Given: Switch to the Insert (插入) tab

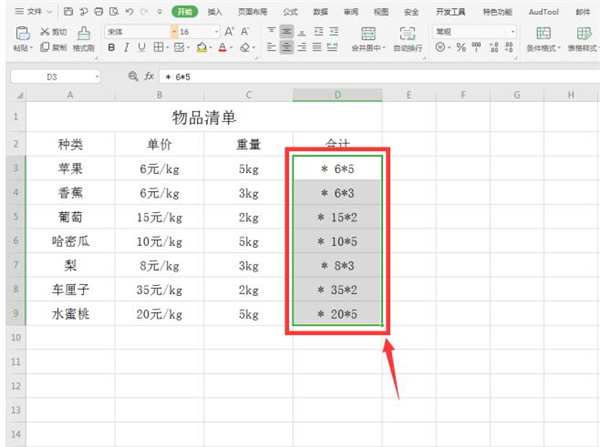Looking at the screenshot, I should pyautogui.click(x=215, y=11).
